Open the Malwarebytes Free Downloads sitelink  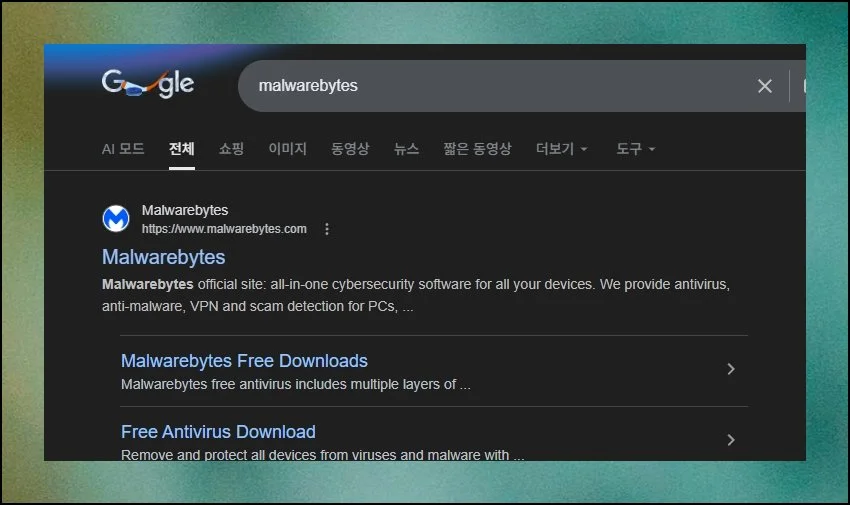pyautogui.click(x=244, y=361)
